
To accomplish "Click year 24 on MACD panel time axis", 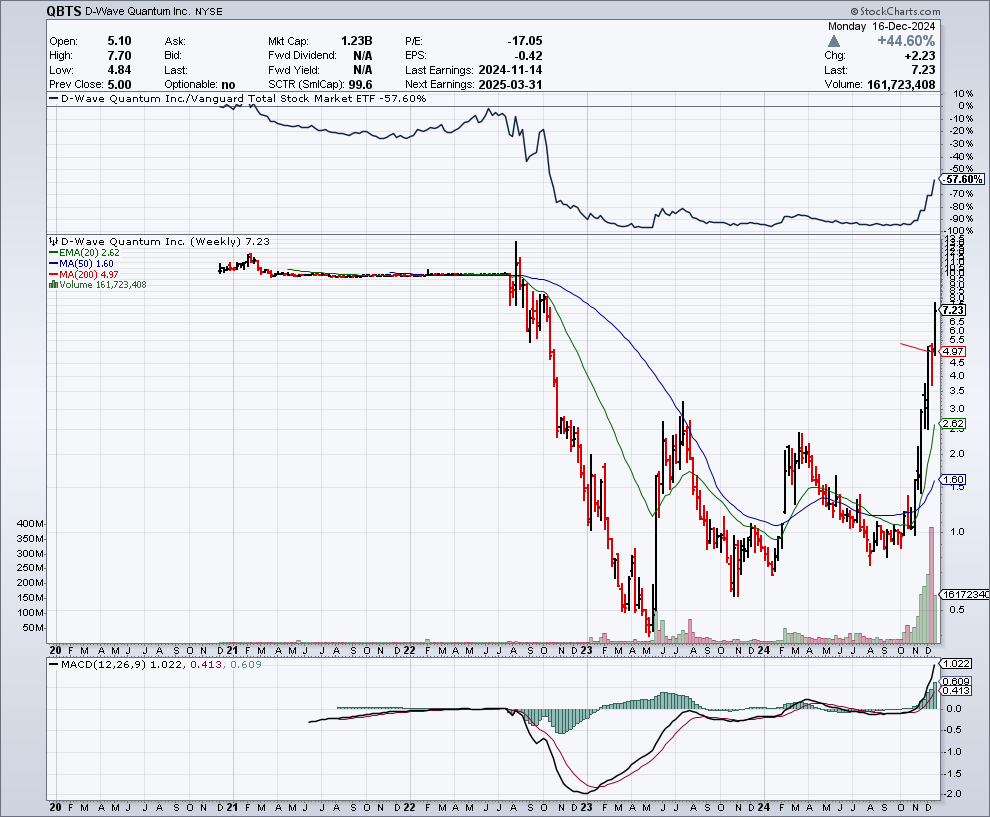I will pyautogui.click(x=763, y=808).
